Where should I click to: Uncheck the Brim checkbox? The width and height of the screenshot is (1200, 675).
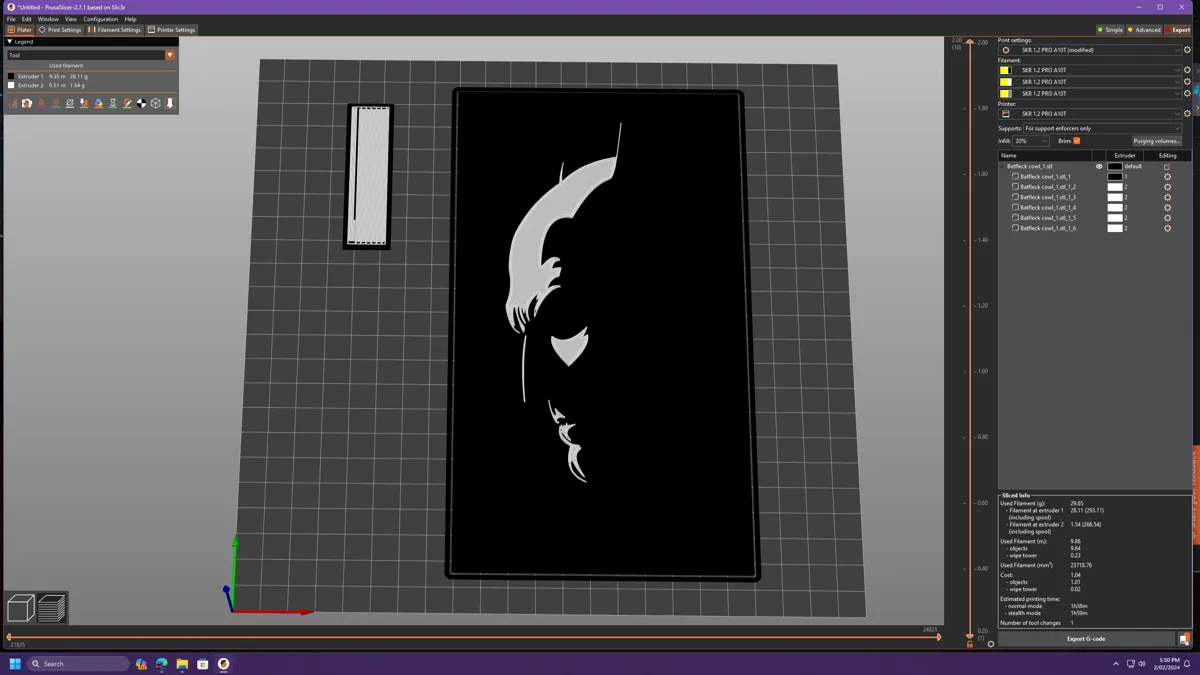(1077, 141)
